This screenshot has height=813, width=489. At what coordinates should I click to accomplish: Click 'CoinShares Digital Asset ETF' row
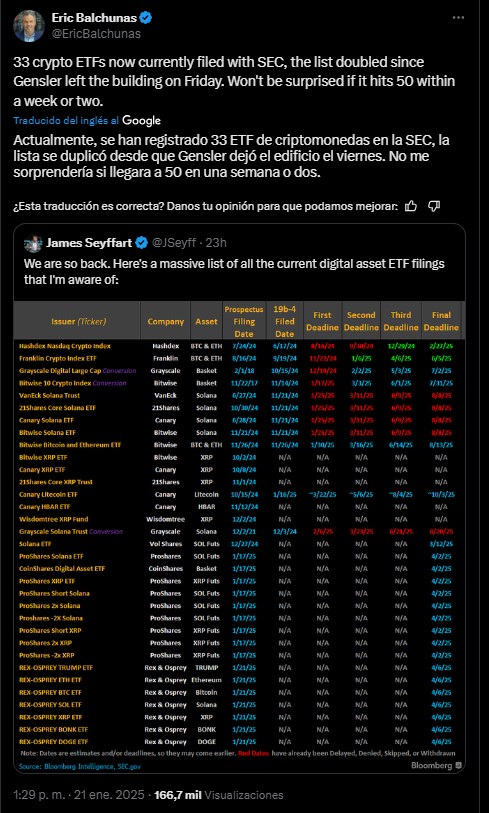239,568
